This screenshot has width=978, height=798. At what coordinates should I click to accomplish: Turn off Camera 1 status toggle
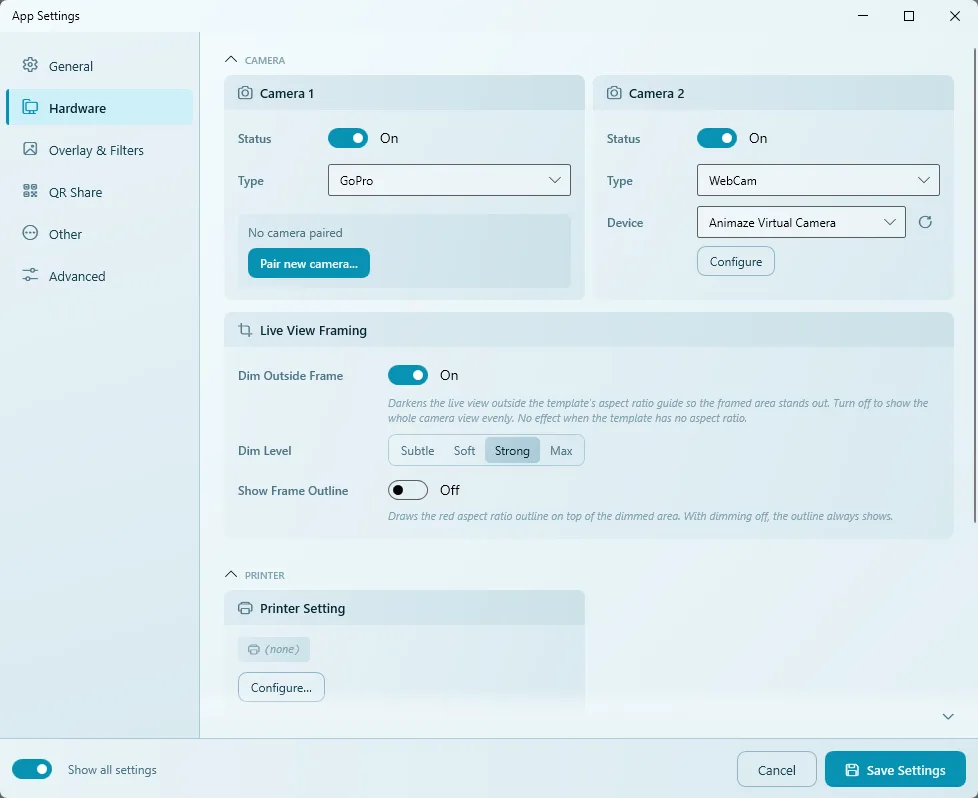[x=348, y=139]
